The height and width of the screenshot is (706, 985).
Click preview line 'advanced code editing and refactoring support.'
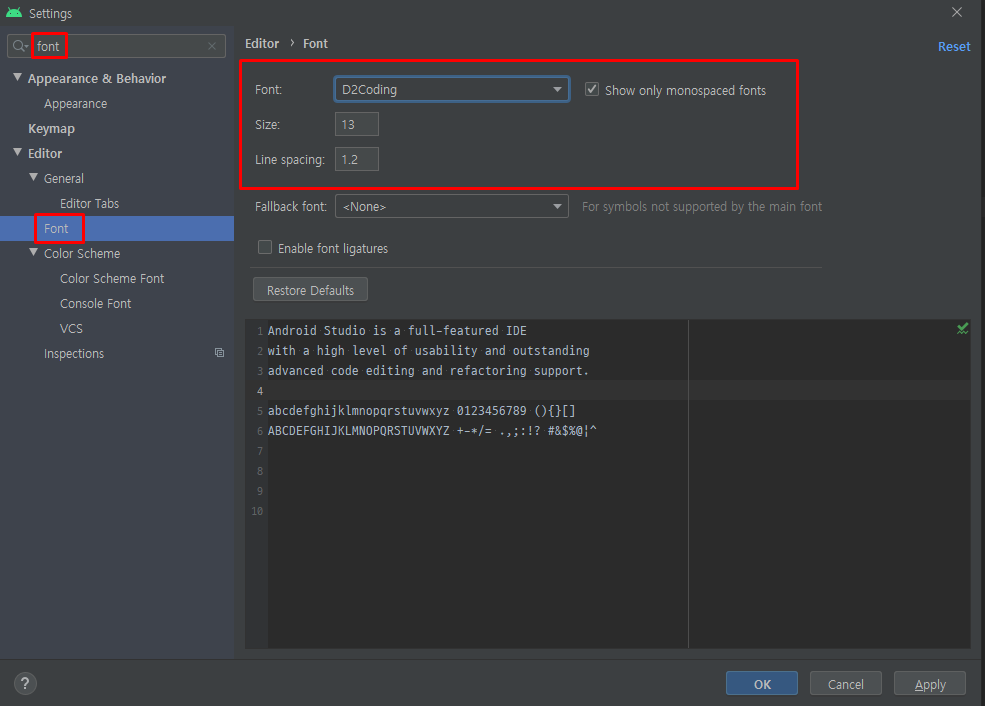tap(428, 371)
